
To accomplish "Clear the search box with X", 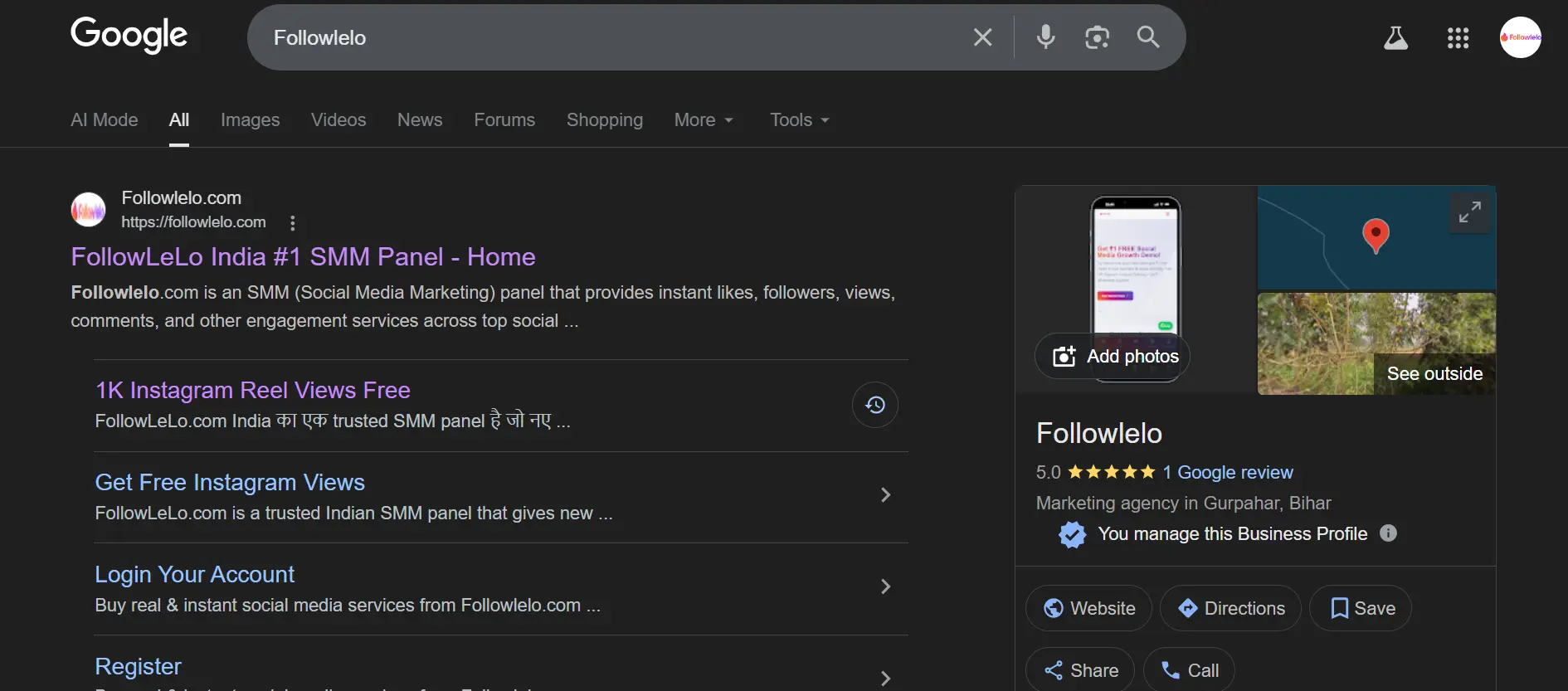I will point(982,37).
